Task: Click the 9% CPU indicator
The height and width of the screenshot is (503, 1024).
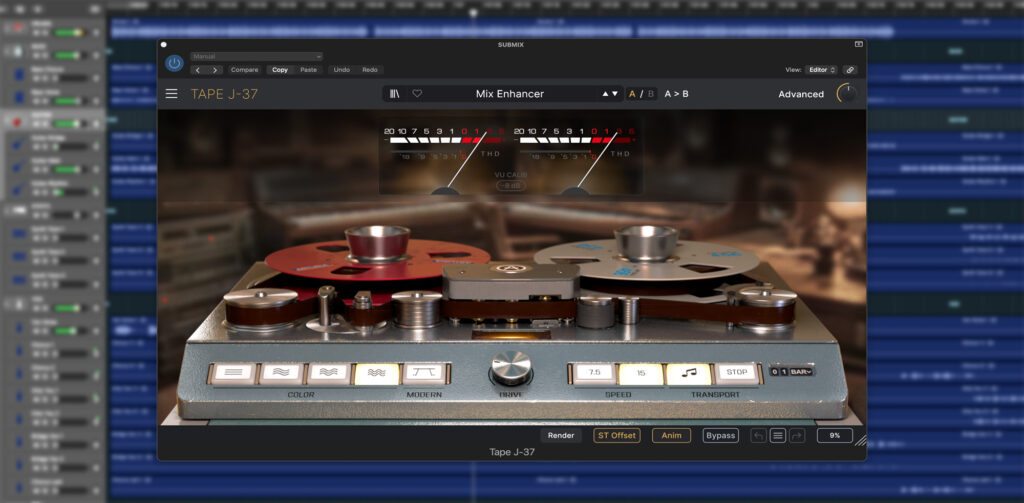Action: click(x=835, y=436)
